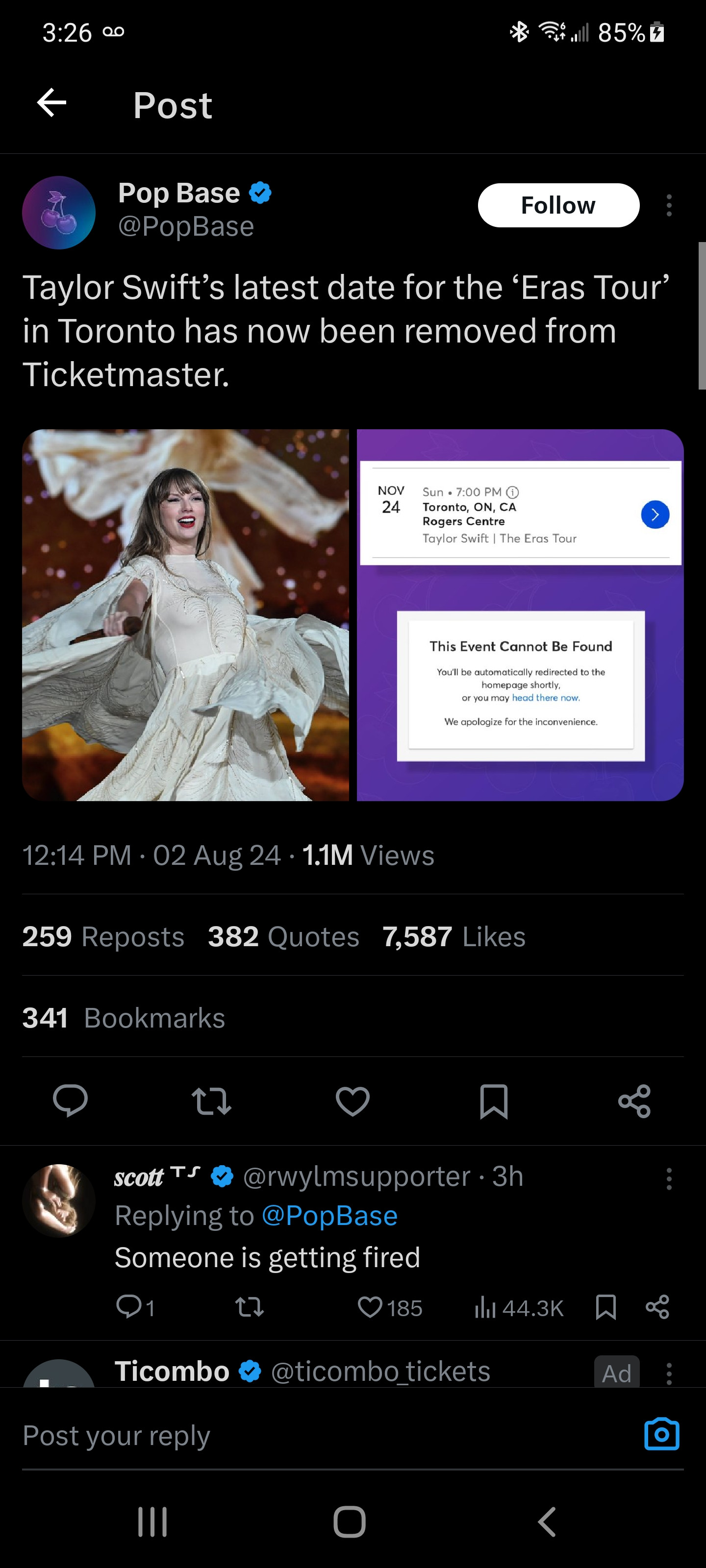Open the Taylor Swift concert photo

(186, 615)
